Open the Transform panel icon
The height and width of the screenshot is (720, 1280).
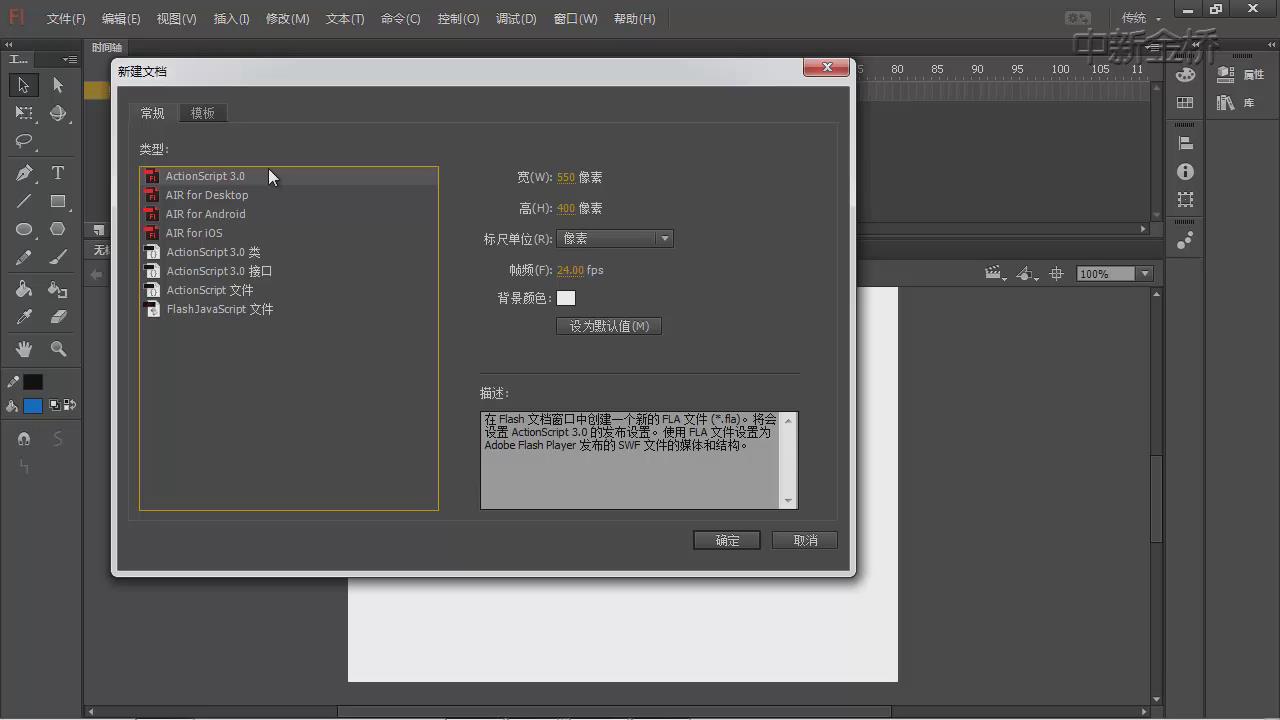1185,199
